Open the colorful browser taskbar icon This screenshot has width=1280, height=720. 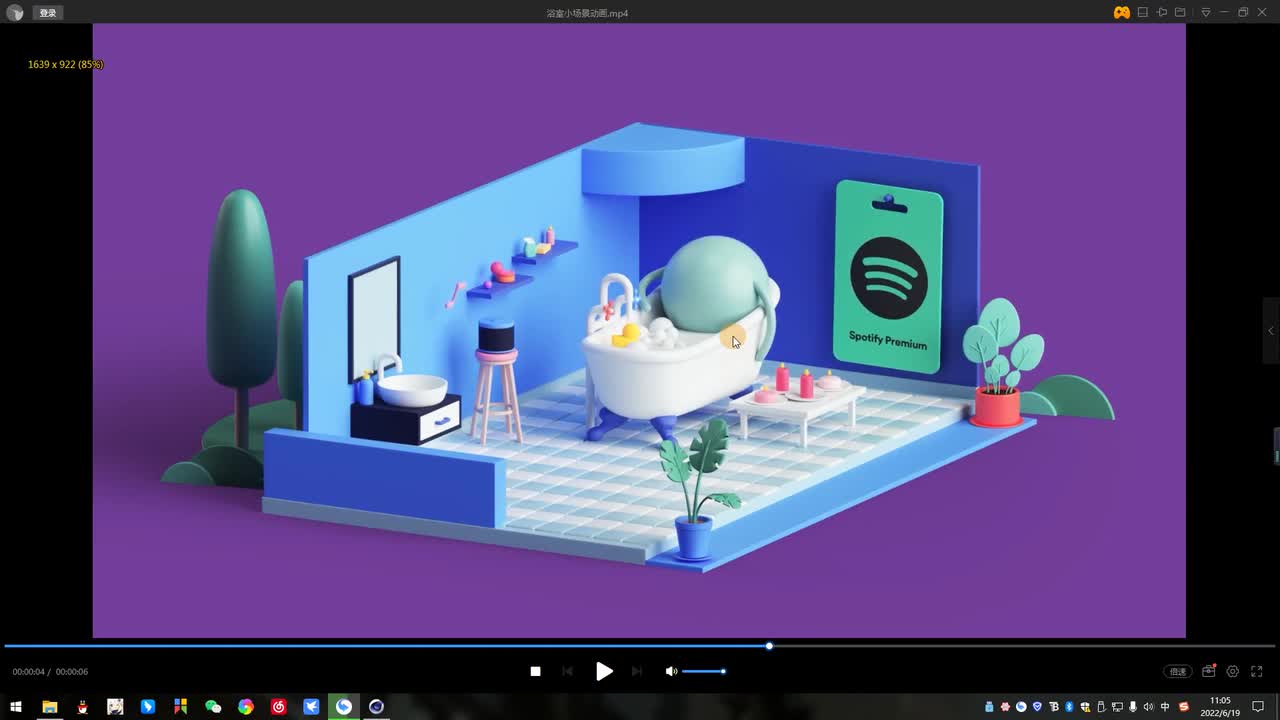tap(246, 707)
